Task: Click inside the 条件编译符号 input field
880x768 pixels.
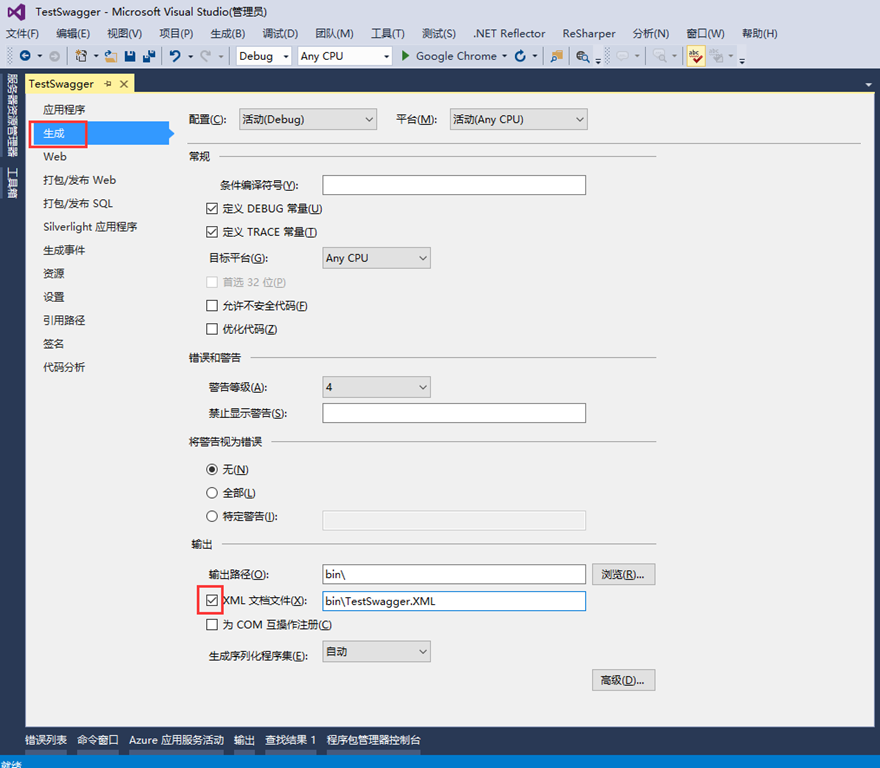Action: pyautogui.click(x=453, y=184)
